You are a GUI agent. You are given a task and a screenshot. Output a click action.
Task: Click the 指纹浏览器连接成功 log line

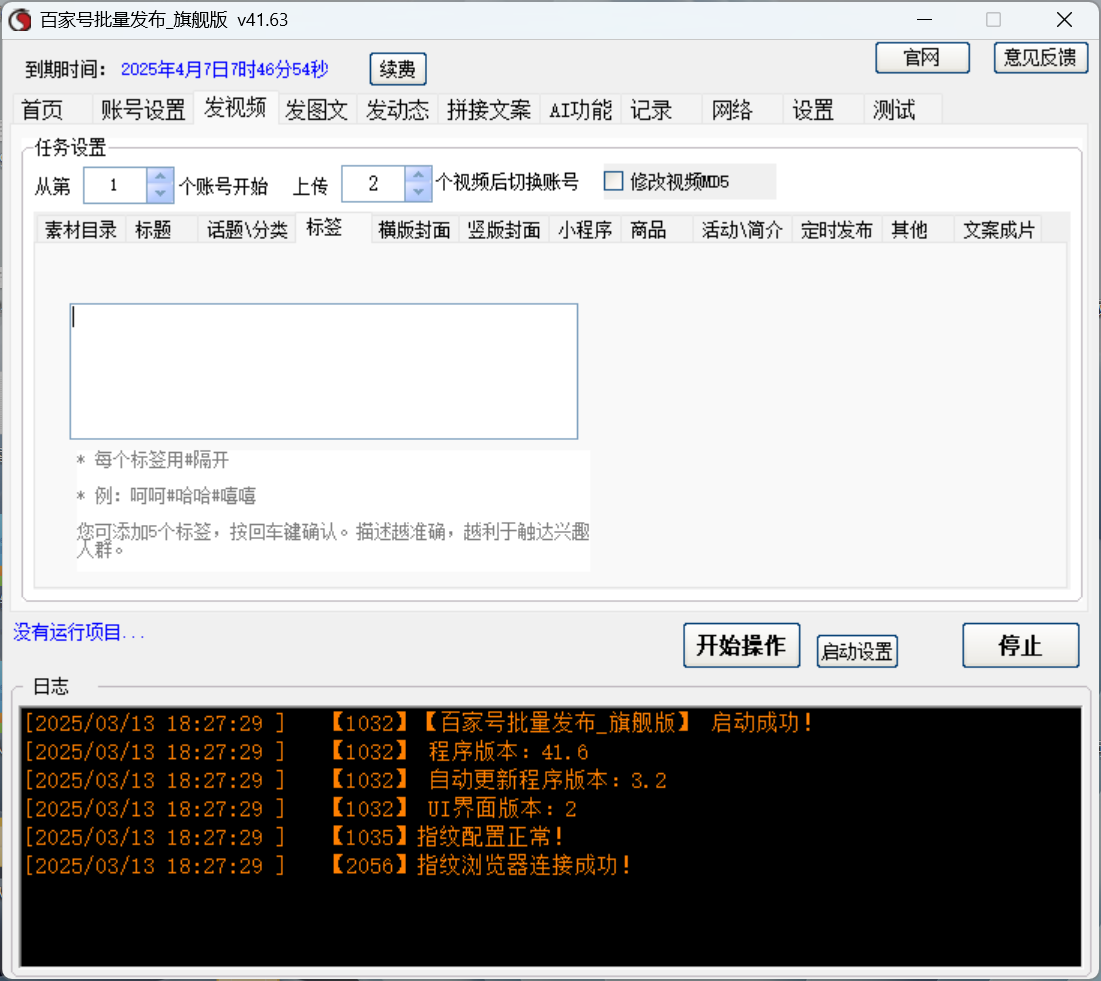(328, 865)
